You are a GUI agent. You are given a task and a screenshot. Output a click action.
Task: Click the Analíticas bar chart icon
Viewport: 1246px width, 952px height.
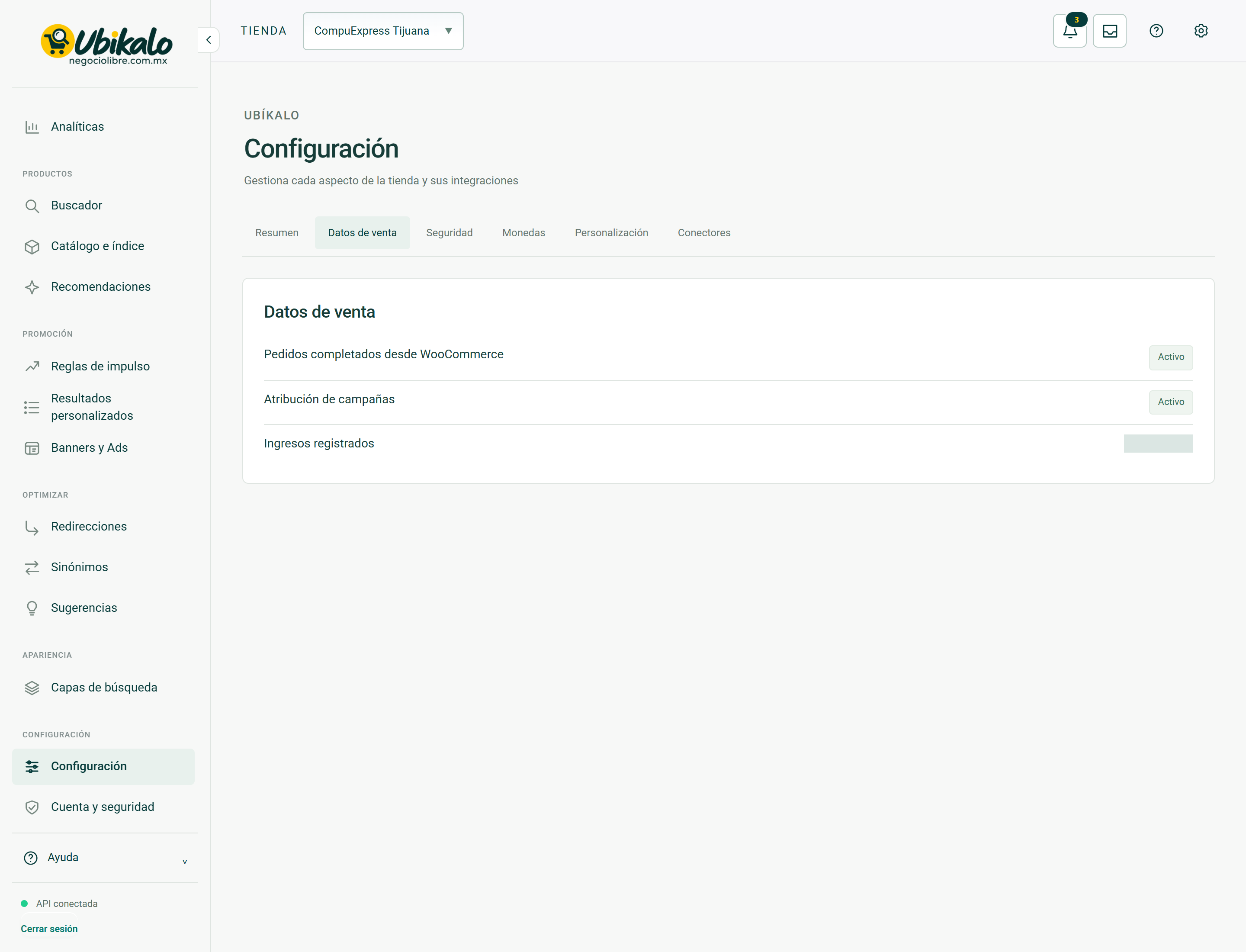[x=32, y=127]
